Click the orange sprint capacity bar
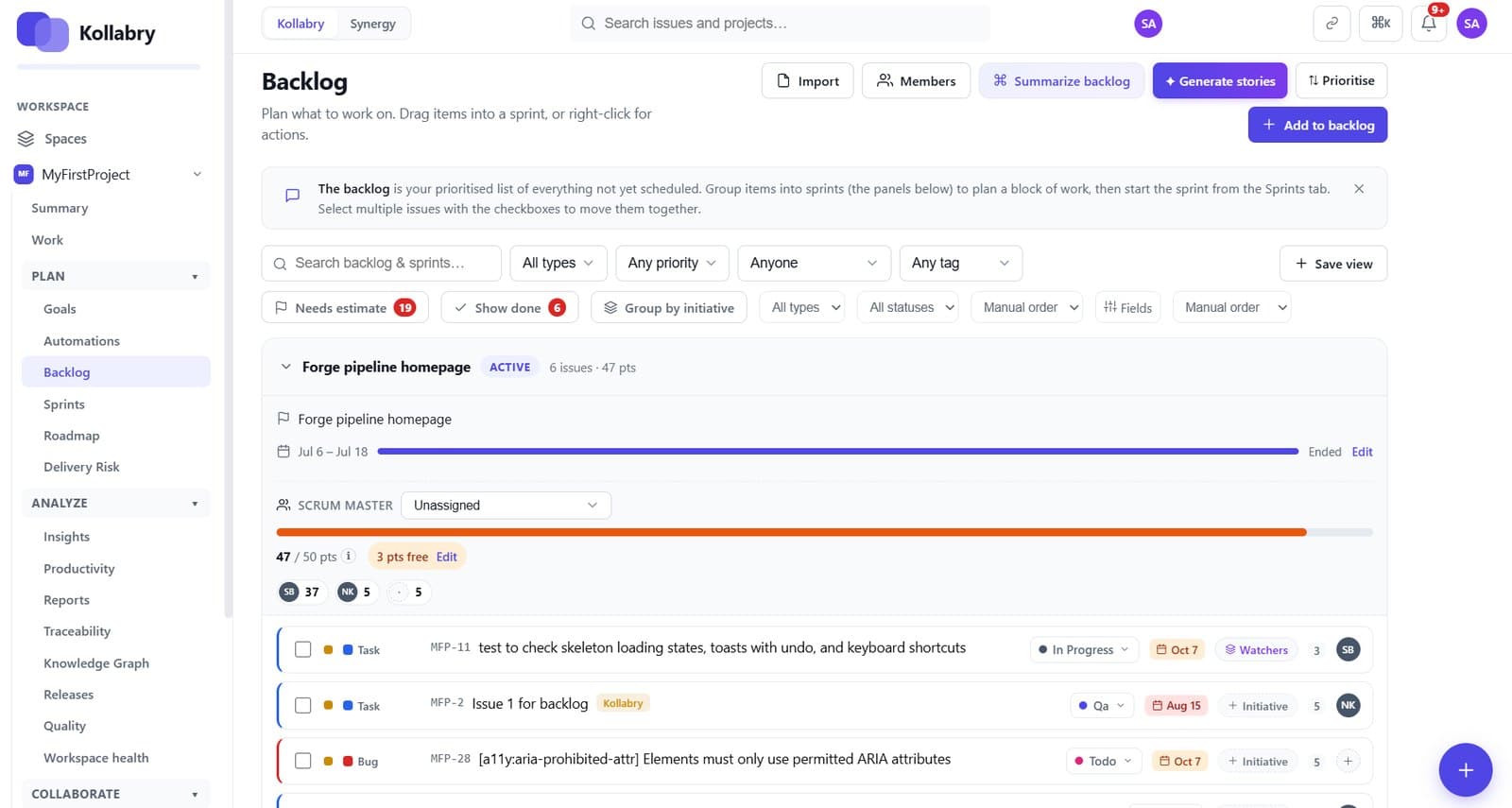1512x808 pixels. coord(791,533)
